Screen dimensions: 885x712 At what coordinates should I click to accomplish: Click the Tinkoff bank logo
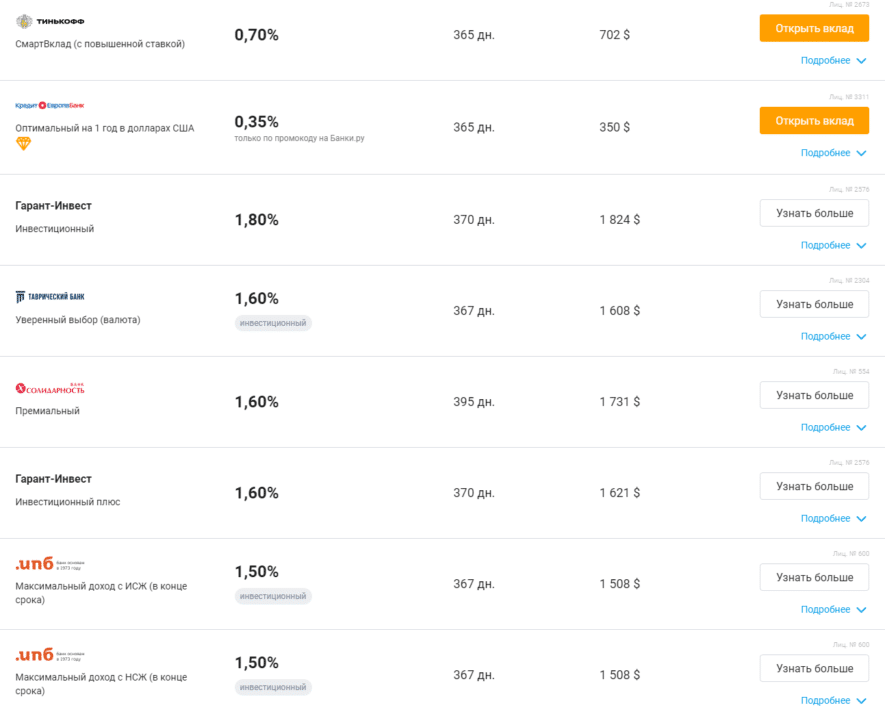[x=52, y=21]
